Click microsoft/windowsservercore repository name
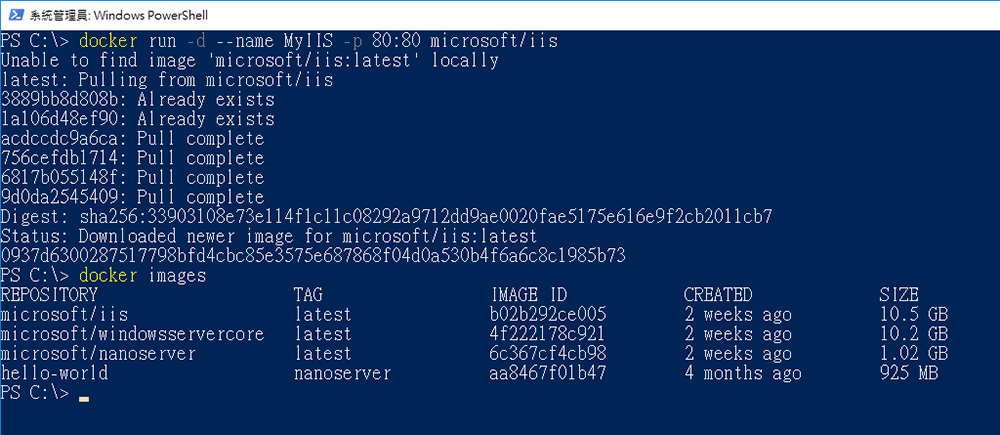Viewport: 1000px width, 435px height. pos(132,334)
